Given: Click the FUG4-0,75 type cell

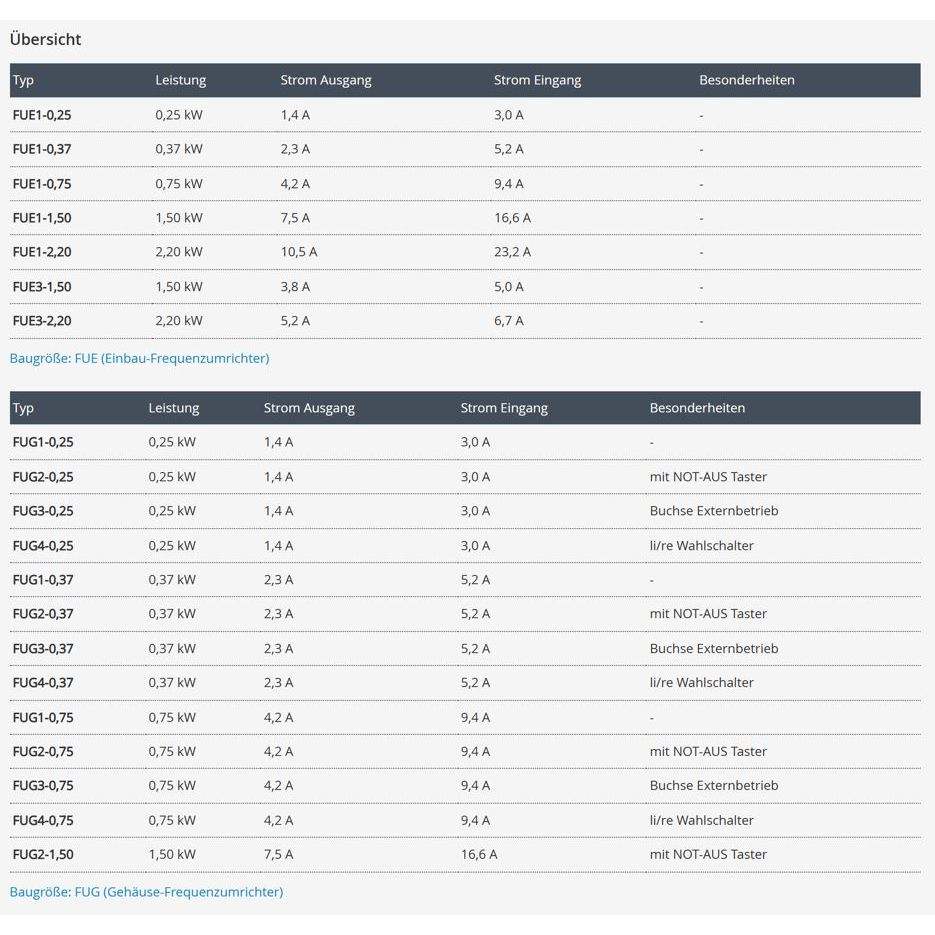Looking at the screenshot, I should (x=43, y=821).
